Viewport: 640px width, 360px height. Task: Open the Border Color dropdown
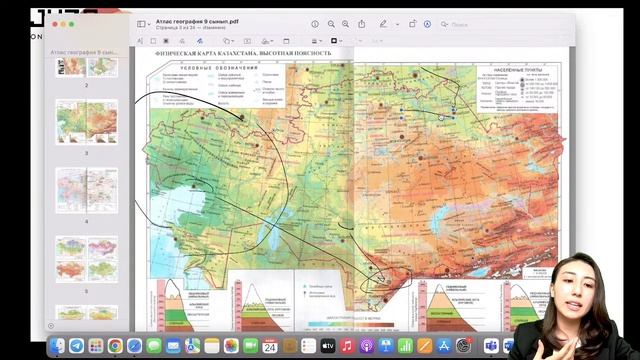(336, 41)
